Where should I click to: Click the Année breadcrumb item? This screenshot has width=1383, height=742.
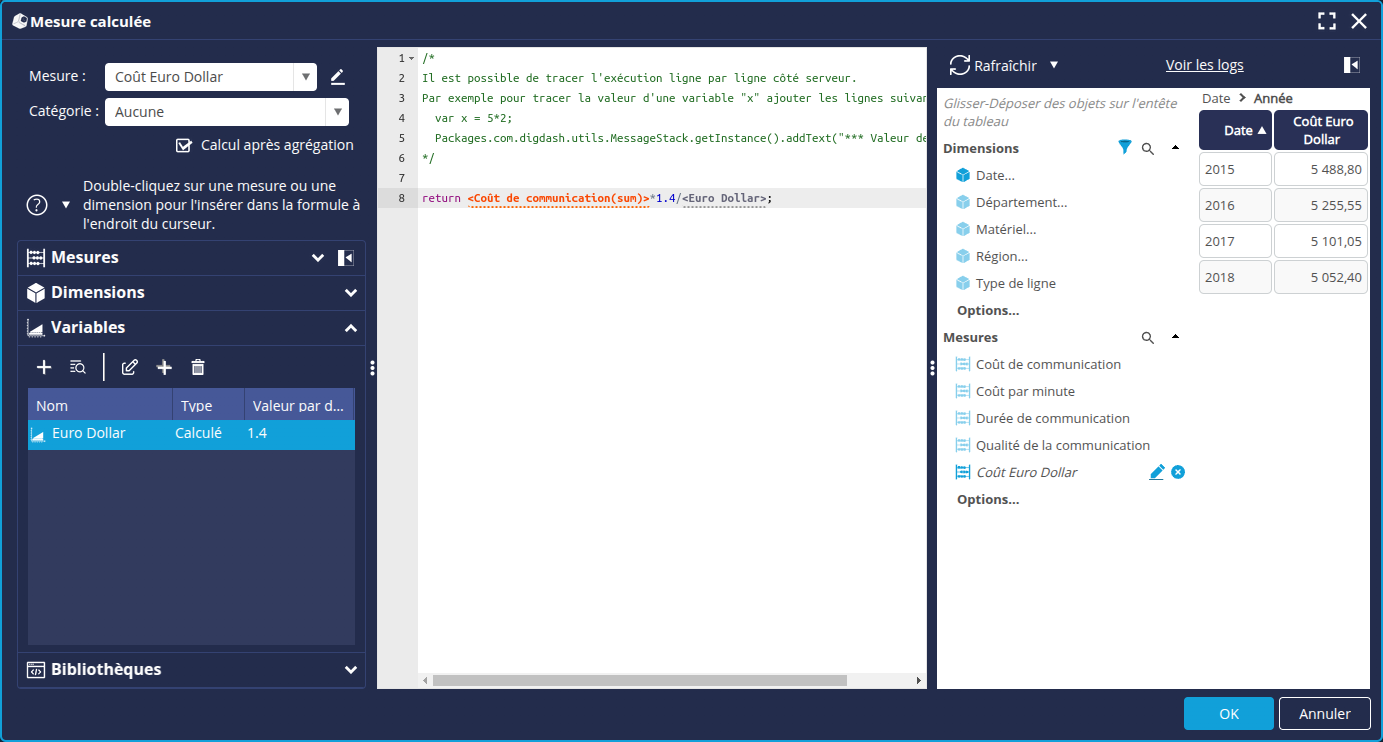(1273, 98)
